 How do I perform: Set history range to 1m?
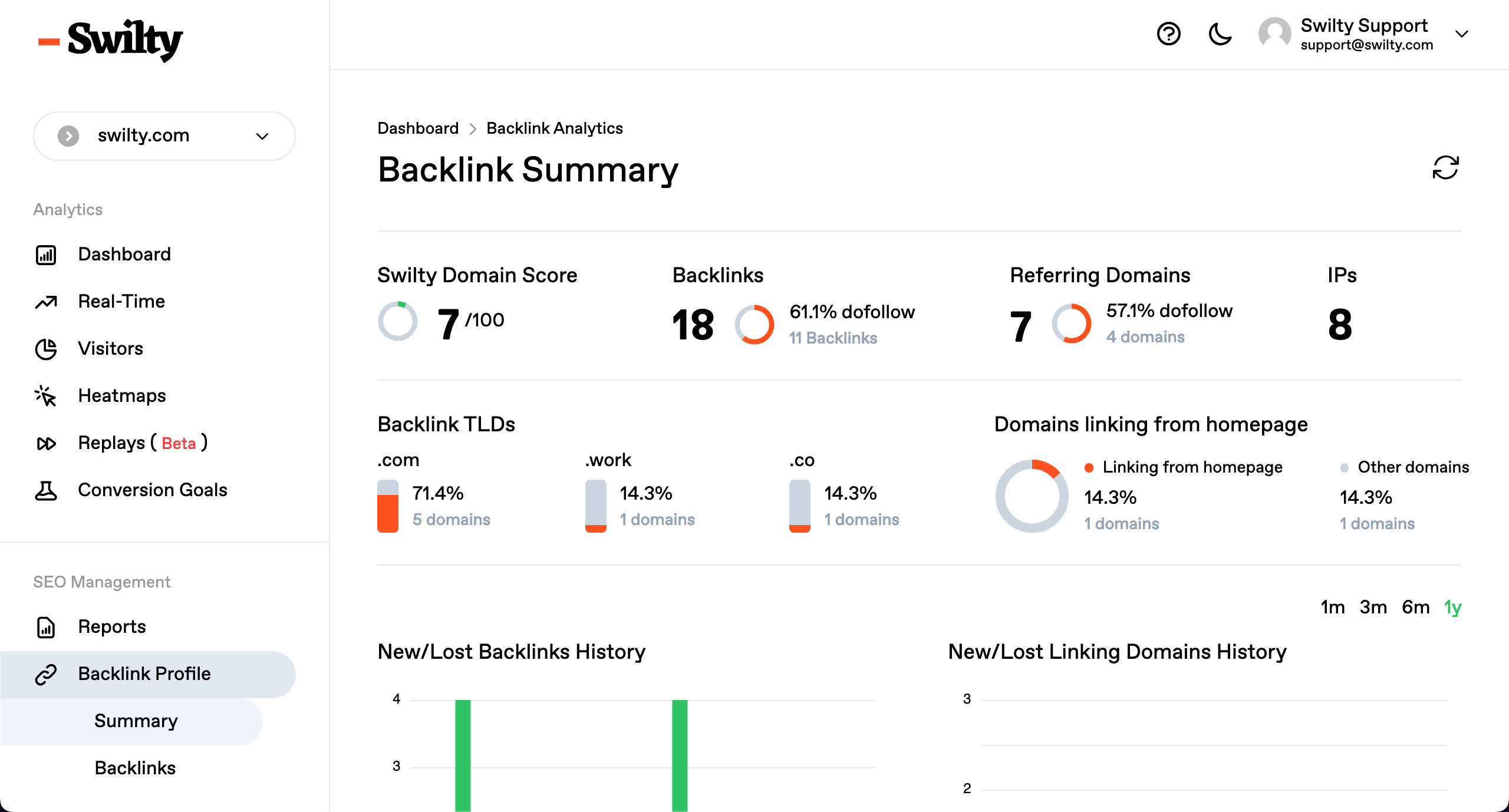[x=1332, y=608]
